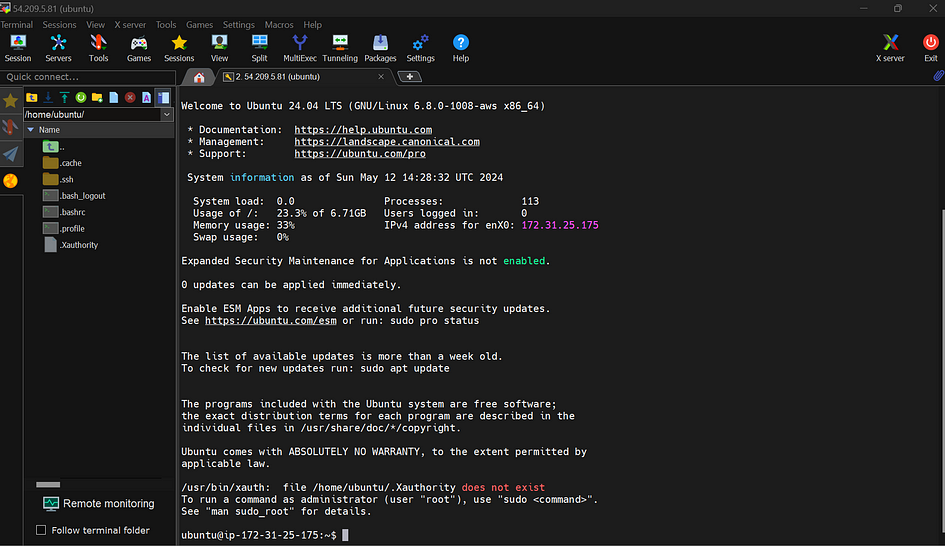Go to the home tab icon
Image resolution: width=945 pixels, height=546 pixels.
point(199,77)
